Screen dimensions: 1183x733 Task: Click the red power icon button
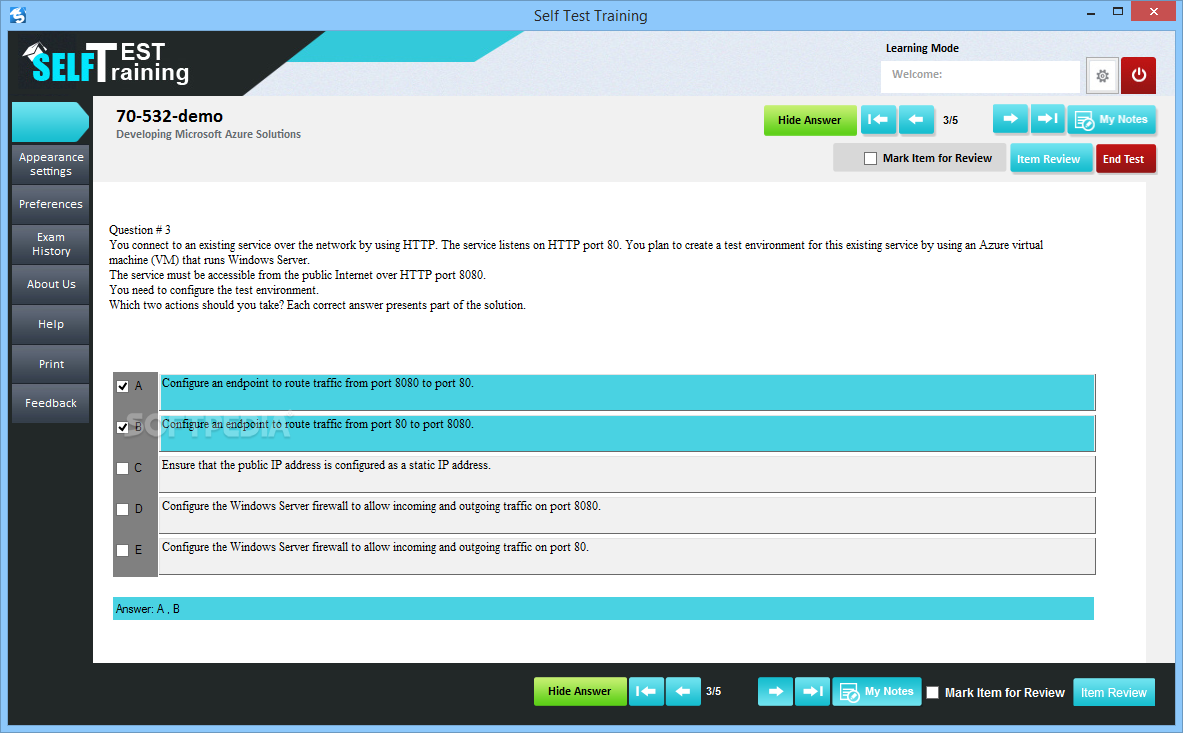(1138, 75)
